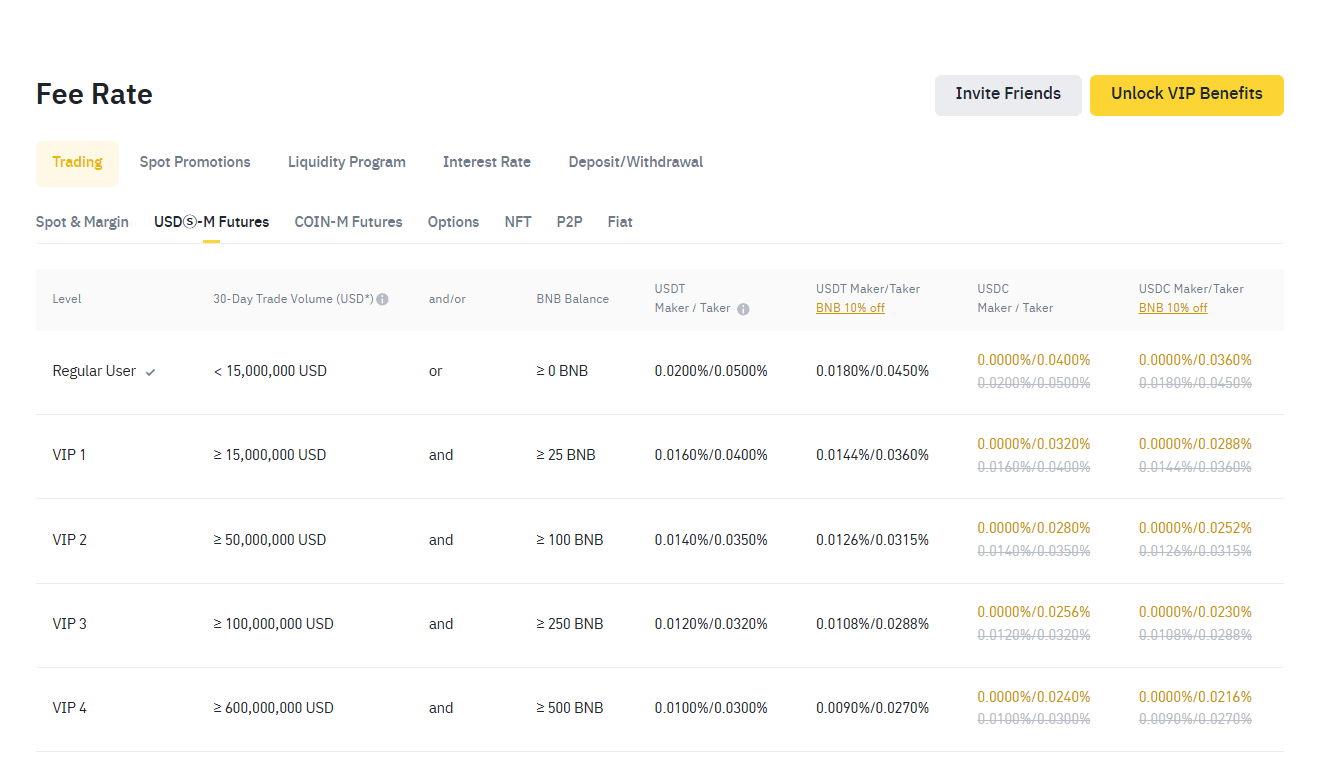Click Unlock VIP Benefits button

(x=1186, y=94)
